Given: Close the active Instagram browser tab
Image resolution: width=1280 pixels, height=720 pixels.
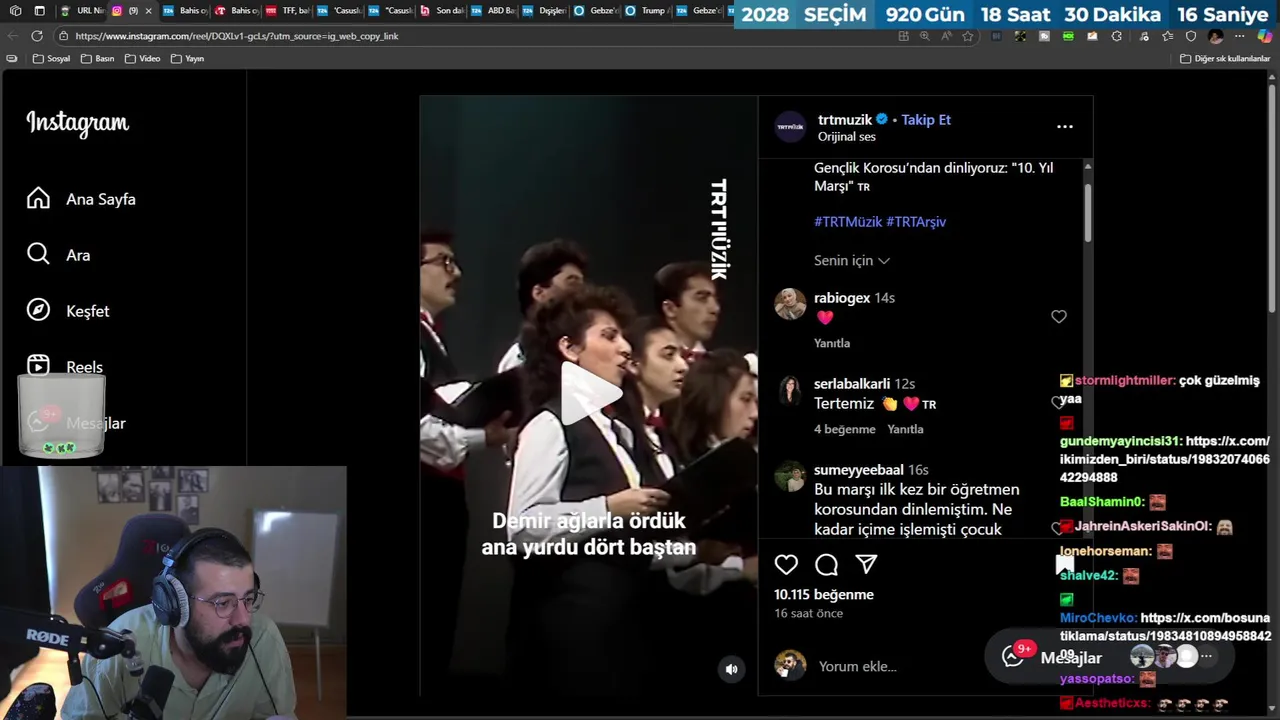Looking at the screenshot, I should 148,11.
